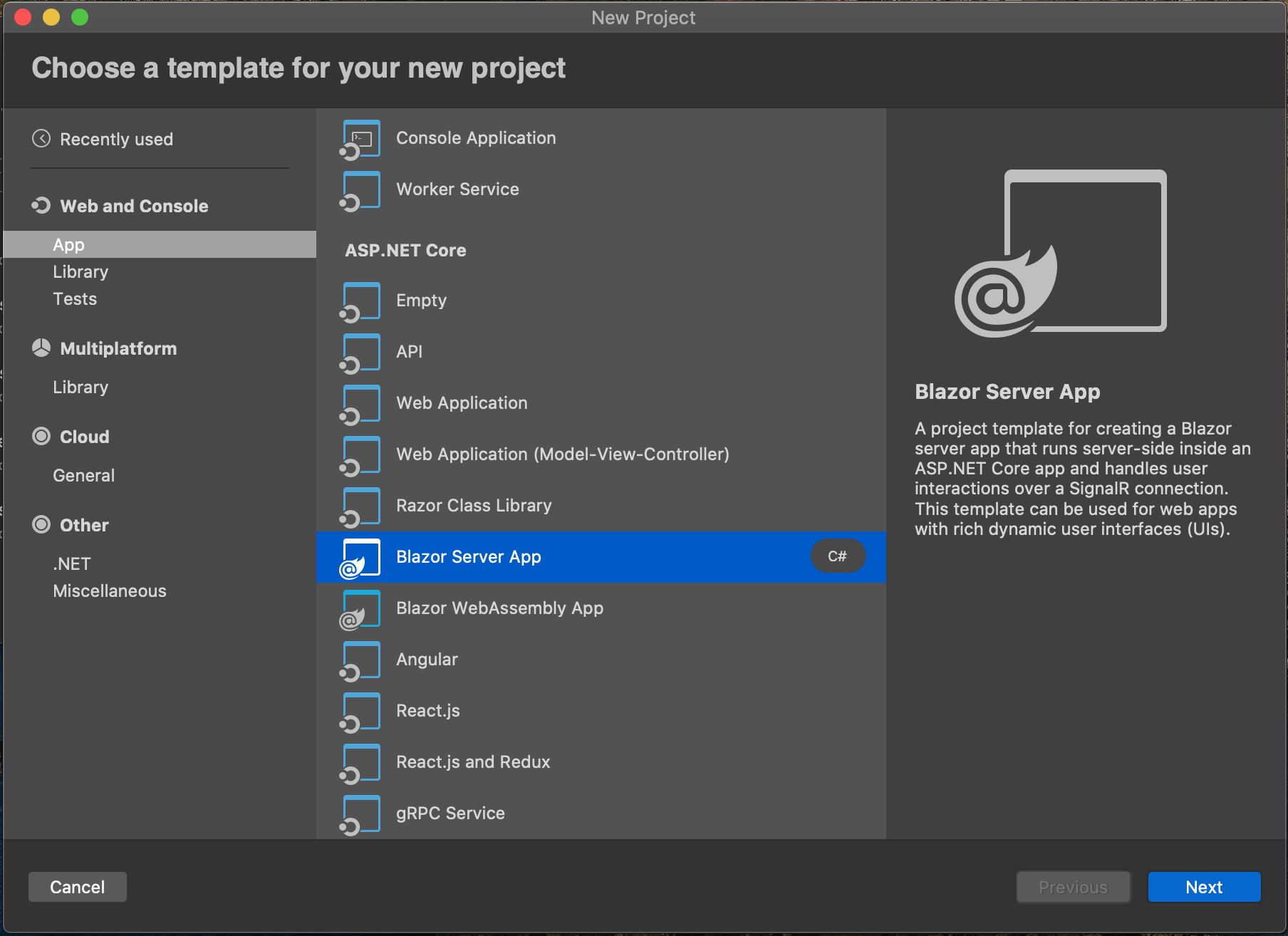Click the Blazor WebAssembly App icon

(x=360, y=609)
